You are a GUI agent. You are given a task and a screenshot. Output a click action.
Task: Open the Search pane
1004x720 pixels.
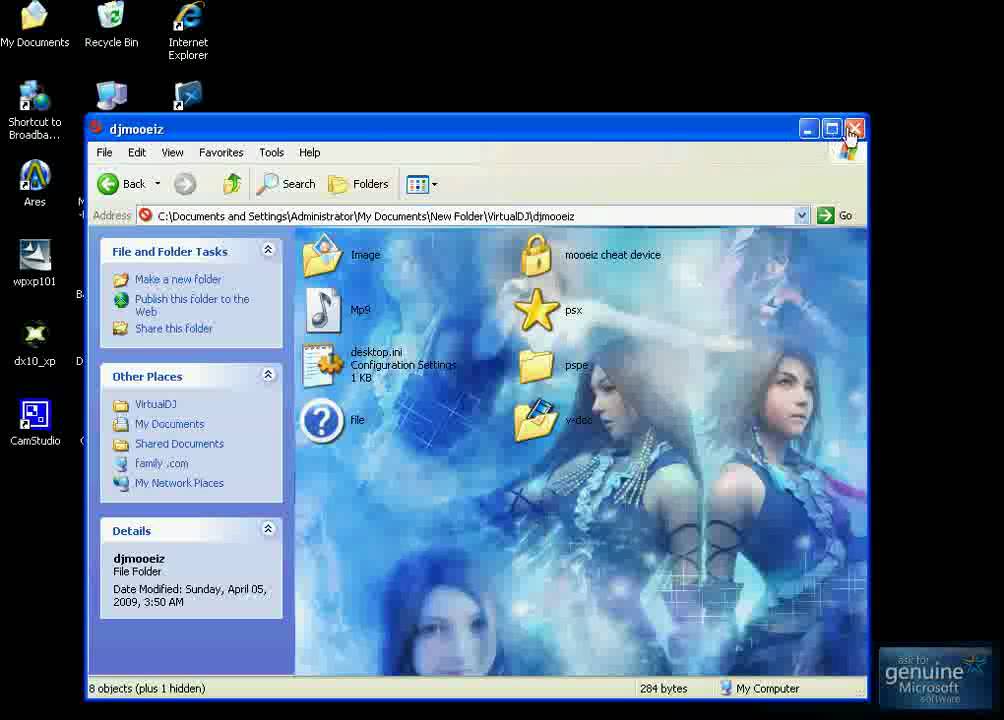(286, 184)
